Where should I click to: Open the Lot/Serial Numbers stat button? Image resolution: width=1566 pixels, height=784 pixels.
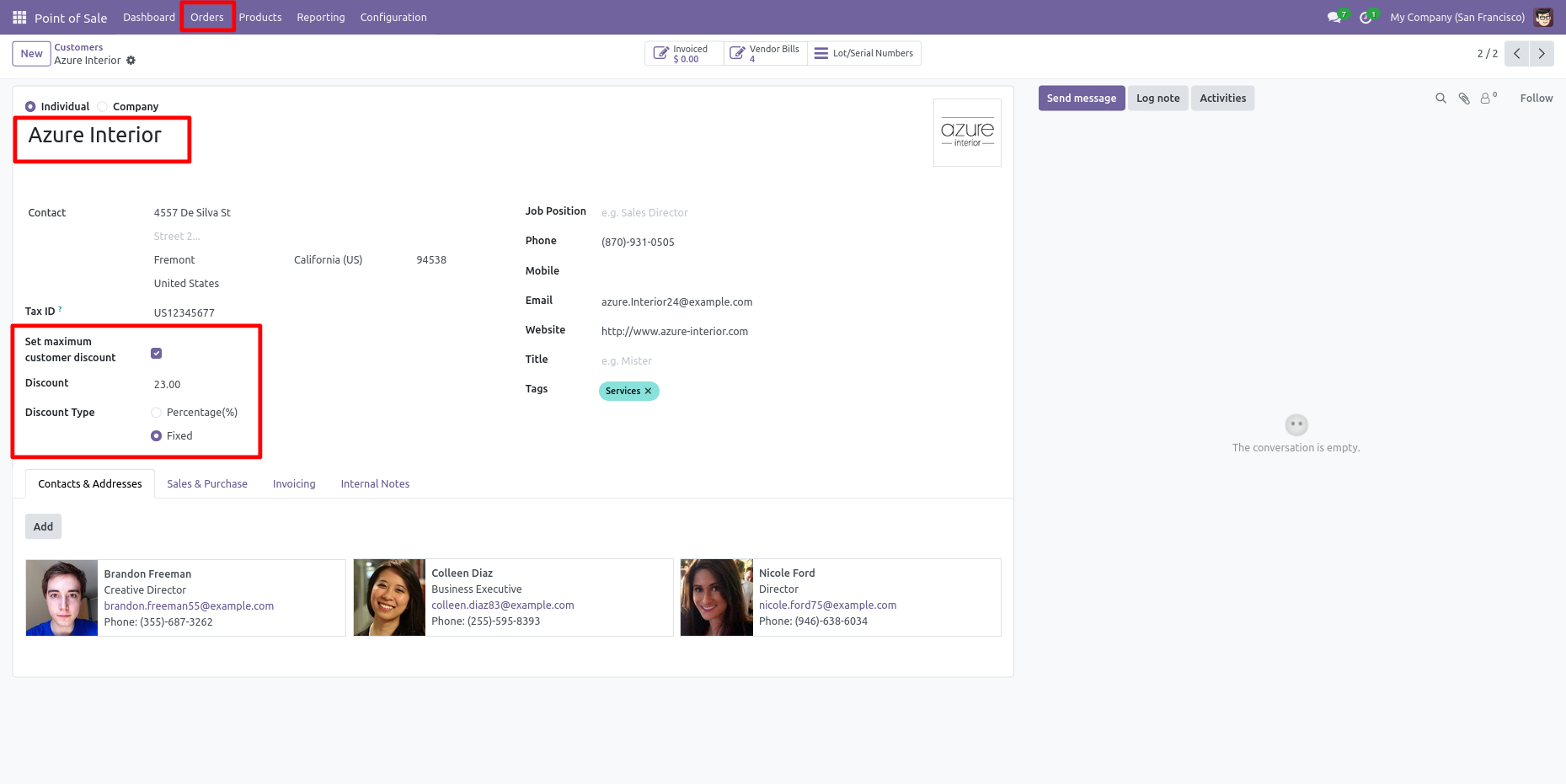pyautogui.click(x=864, y=53)
